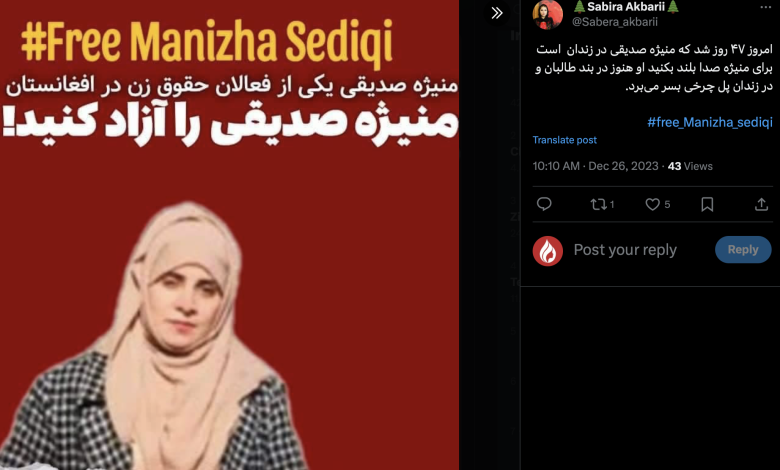Like the post with the heart icon
The height and width of the screenshot is (470, 780).
pyautogui.click(x=657, y=204)
